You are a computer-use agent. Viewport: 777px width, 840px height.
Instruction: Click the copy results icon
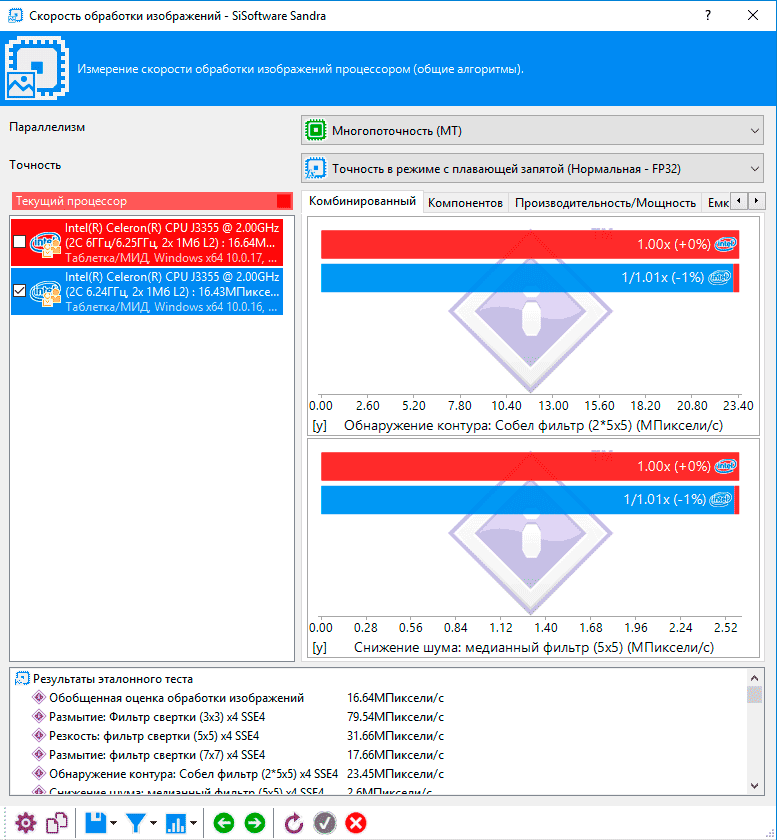58,823
